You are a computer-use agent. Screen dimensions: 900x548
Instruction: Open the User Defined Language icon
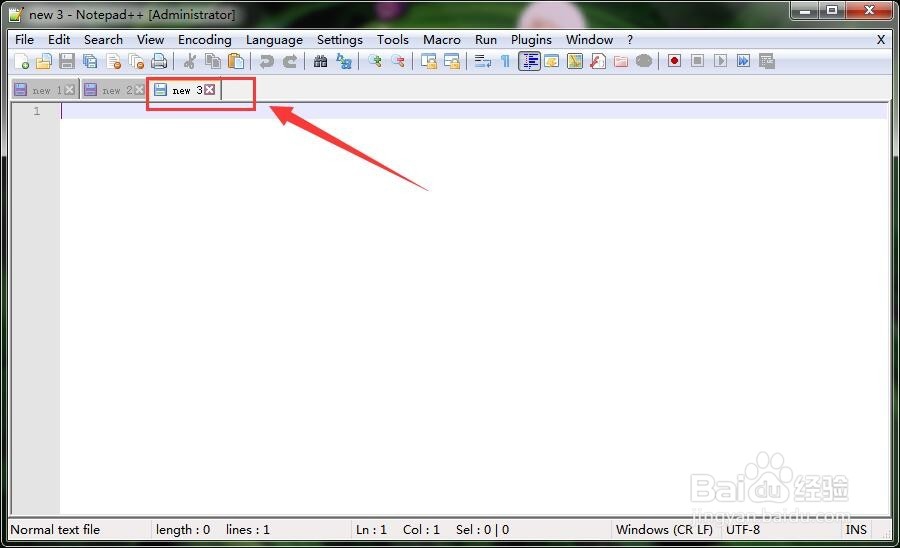(552, 61)
